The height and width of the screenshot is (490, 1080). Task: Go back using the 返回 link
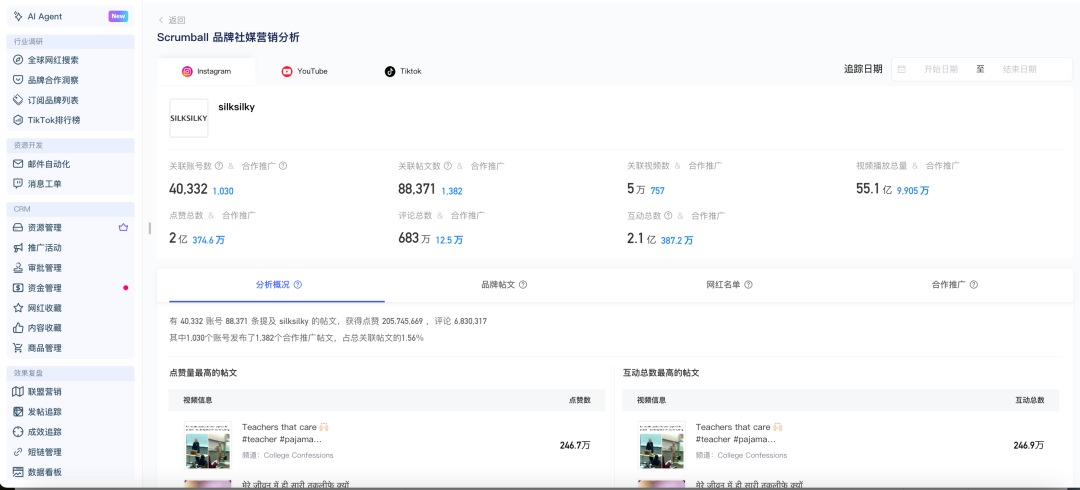coord(172,21)
